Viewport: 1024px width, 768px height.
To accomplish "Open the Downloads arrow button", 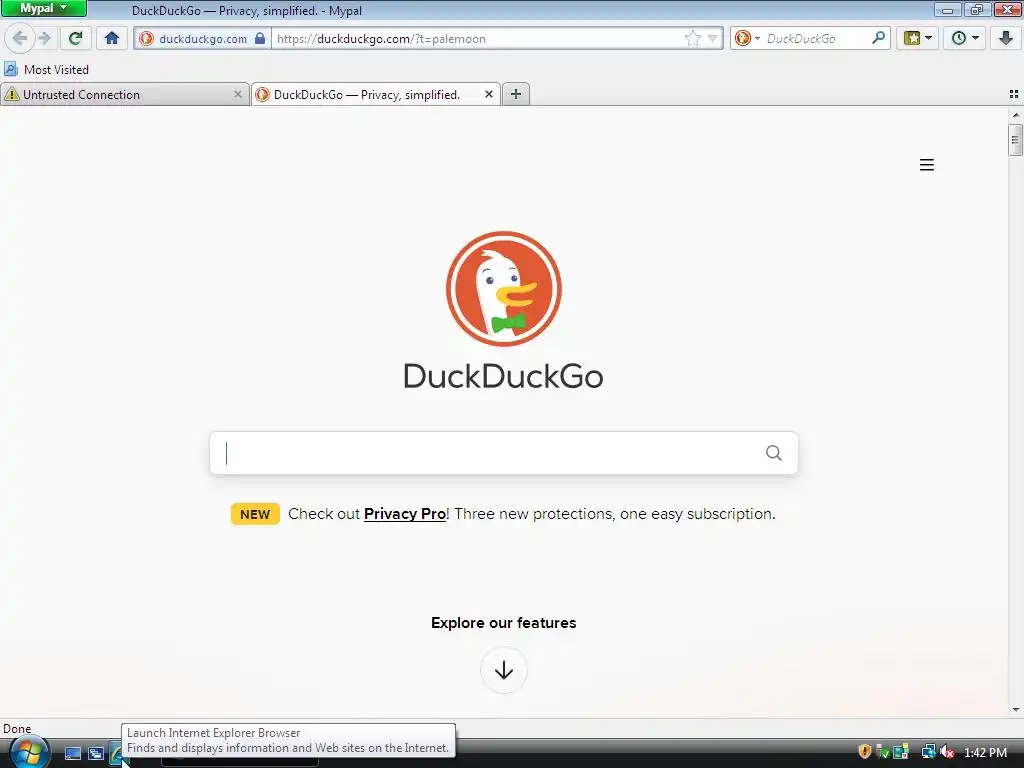I will tap(1006, 39).
